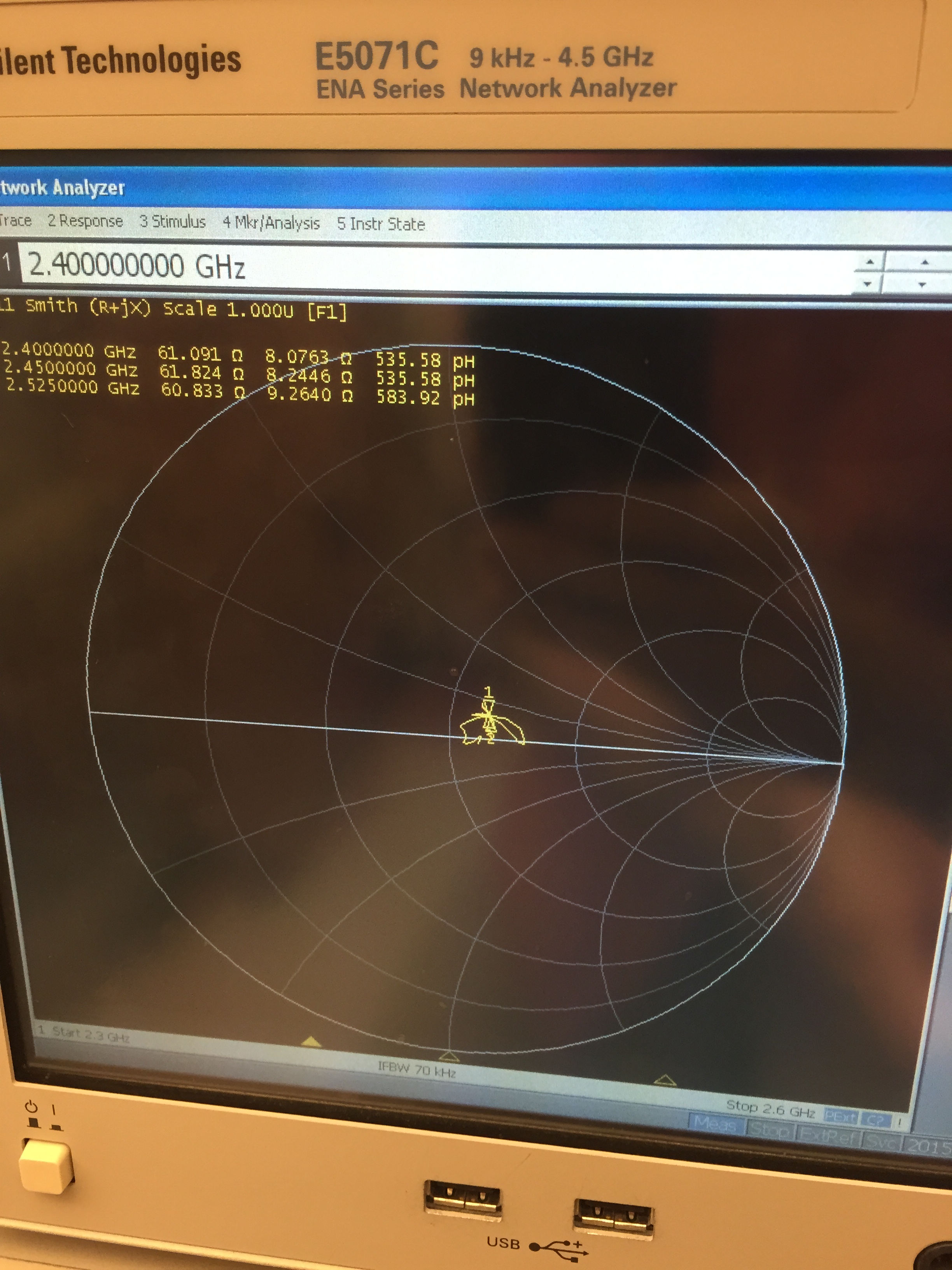Open the 2 Response menu
Viewport: 952px width, 1270px height.
coord(85,221)
